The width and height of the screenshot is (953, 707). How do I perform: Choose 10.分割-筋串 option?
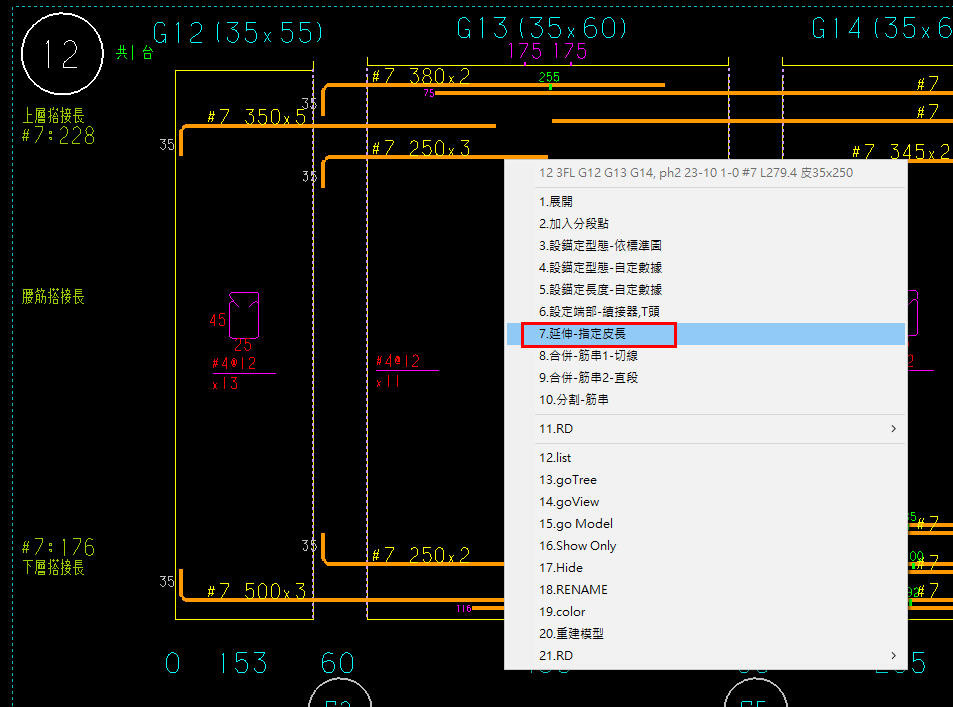706,399
